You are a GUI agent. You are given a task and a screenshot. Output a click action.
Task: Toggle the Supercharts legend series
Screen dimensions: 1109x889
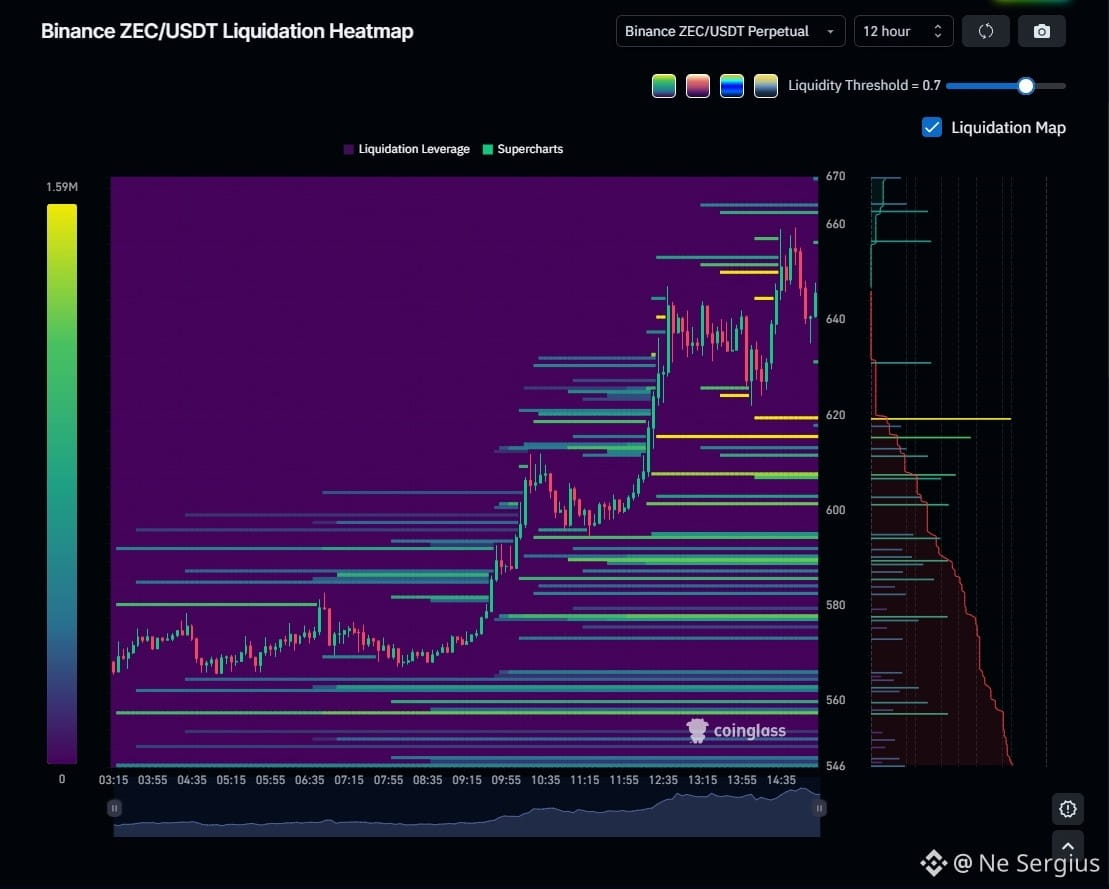[x=523, y=149]
